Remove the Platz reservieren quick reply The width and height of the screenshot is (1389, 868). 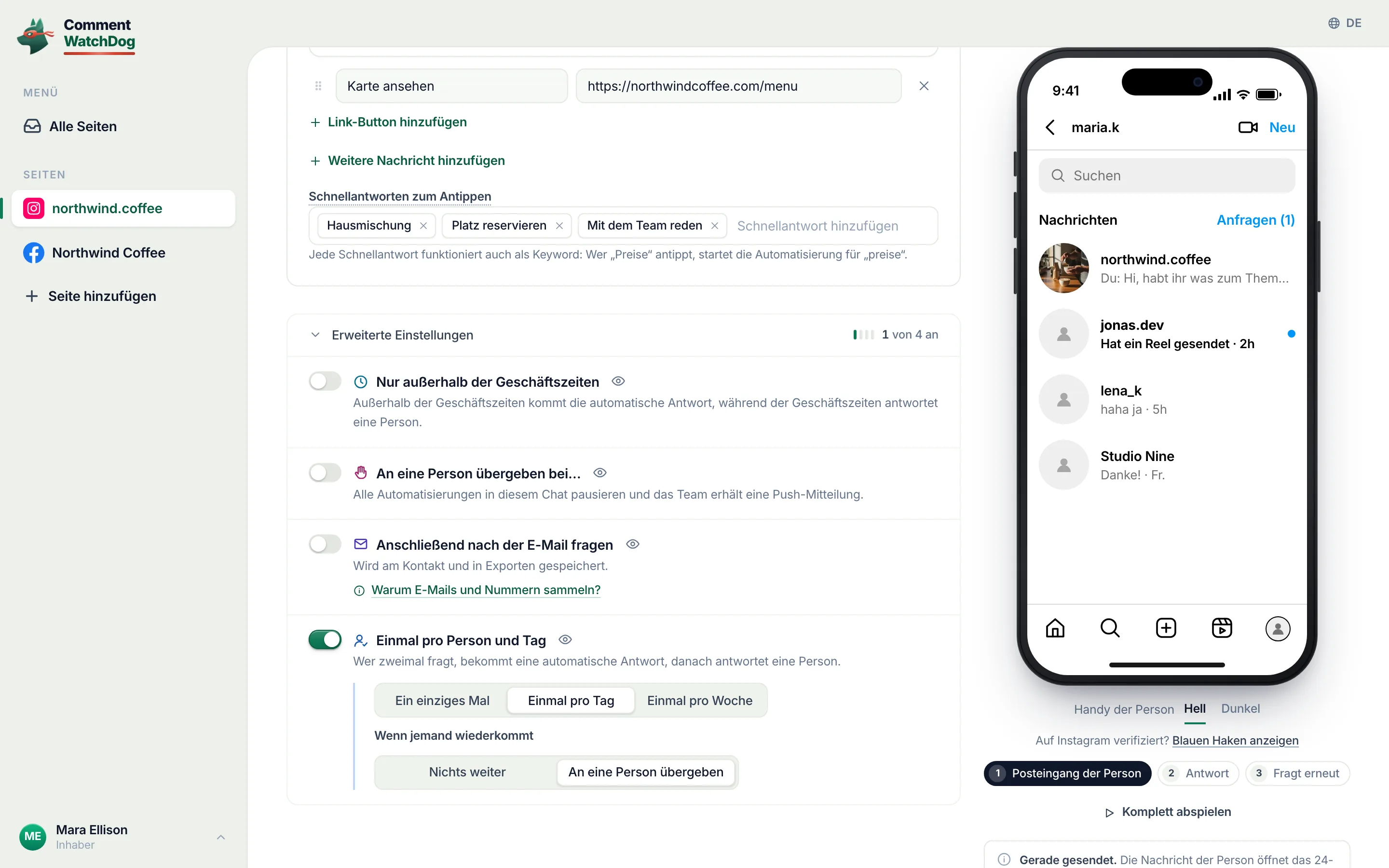[559, 226]
